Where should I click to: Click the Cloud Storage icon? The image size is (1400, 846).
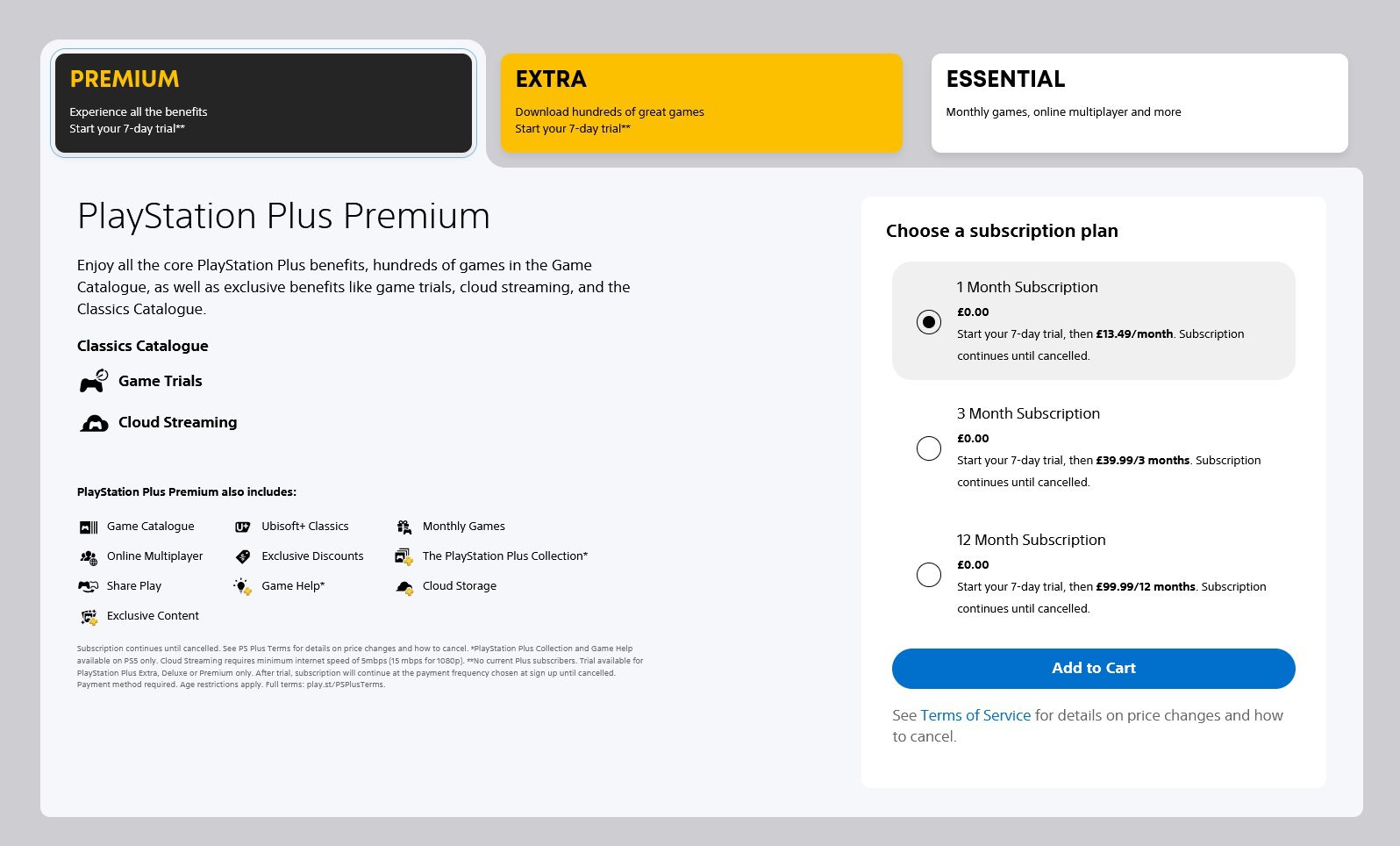click(x=404, y=587)
